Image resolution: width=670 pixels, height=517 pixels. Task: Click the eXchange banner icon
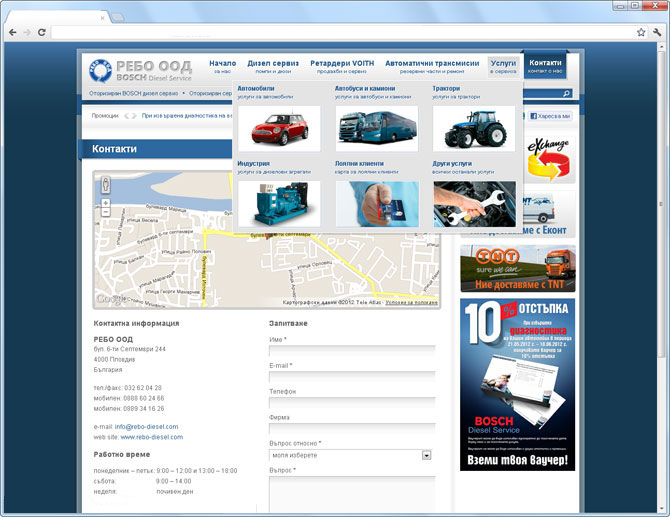(x=549, y=160)
